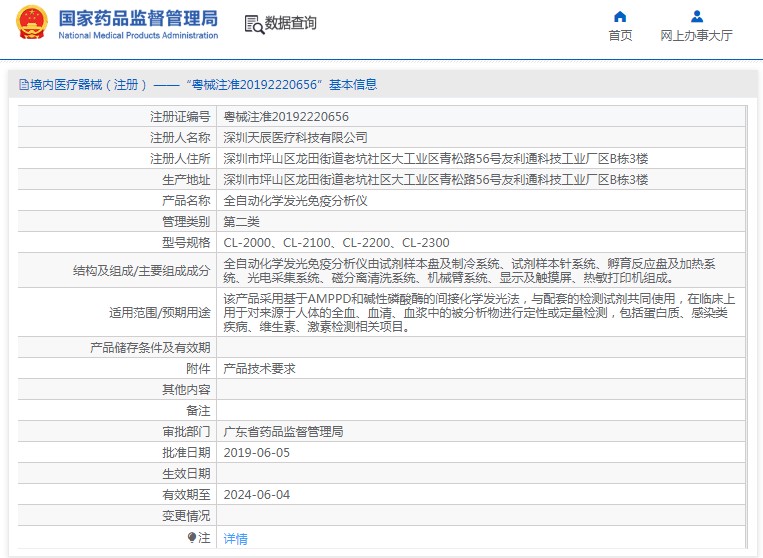Click the national emblem logo icon
The width and height of the screenshot is (763, 558).
(x=32, y=23)
